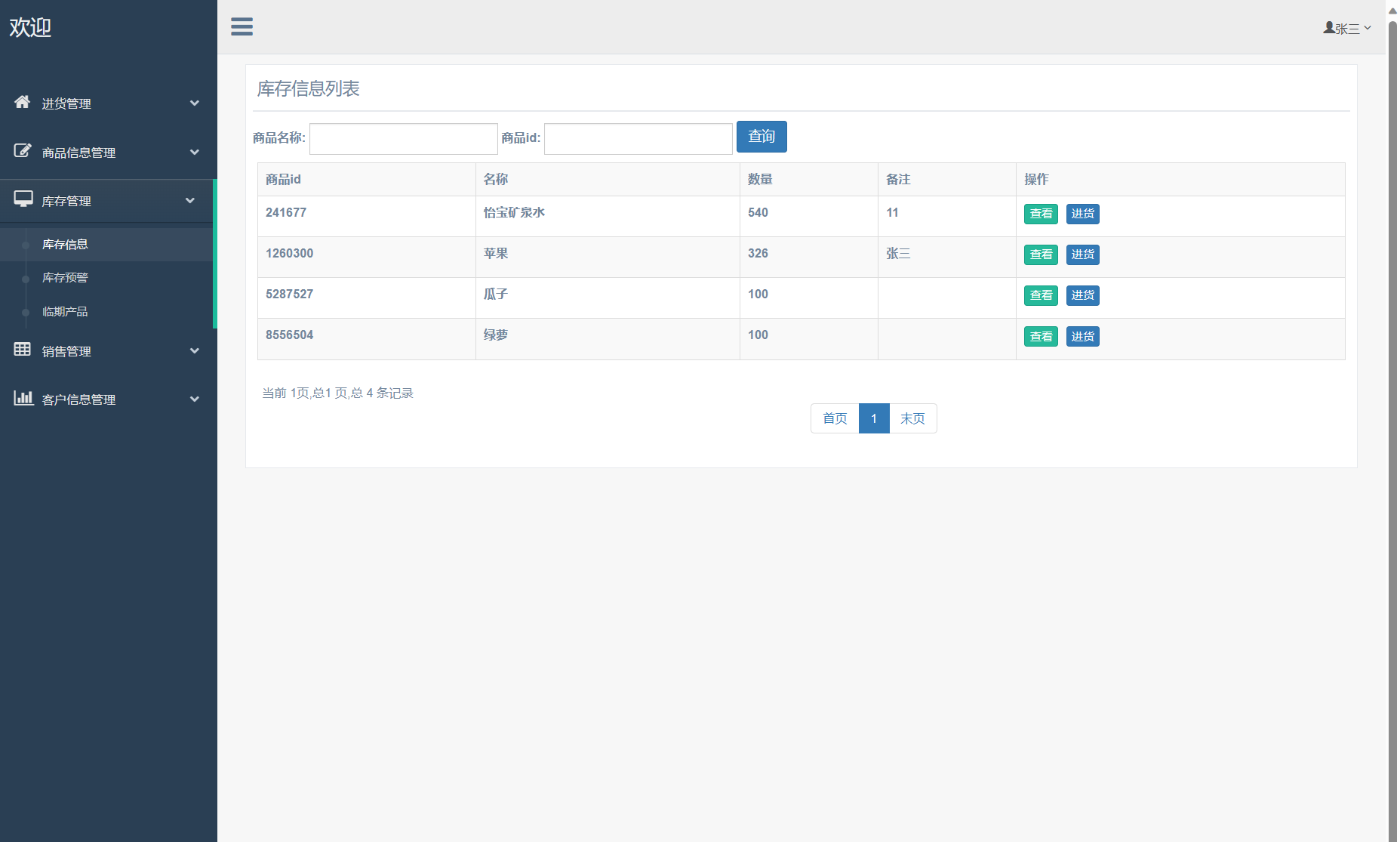
Task: Click the monitor icon beside 库存管理
Action: 23,199
